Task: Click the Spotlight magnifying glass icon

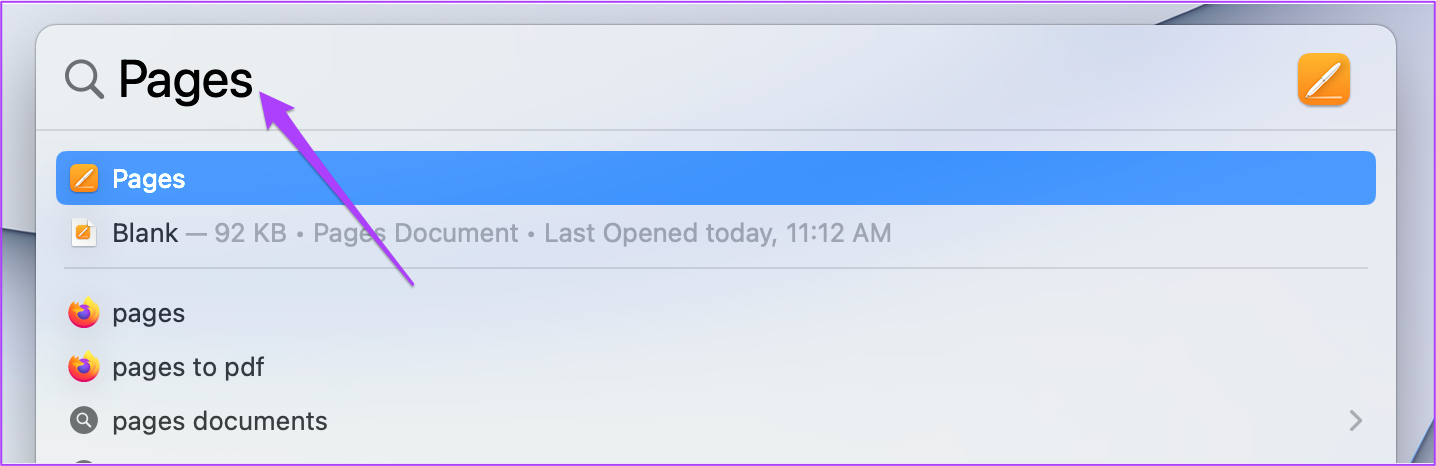Action: click(84, 79)
